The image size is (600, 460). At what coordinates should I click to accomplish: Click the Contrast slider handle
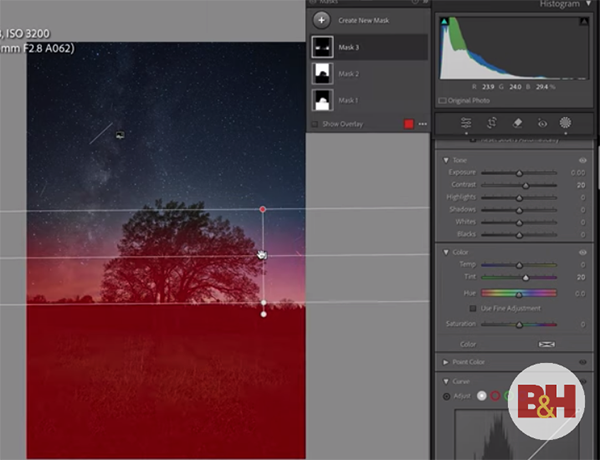click(526, 185)
